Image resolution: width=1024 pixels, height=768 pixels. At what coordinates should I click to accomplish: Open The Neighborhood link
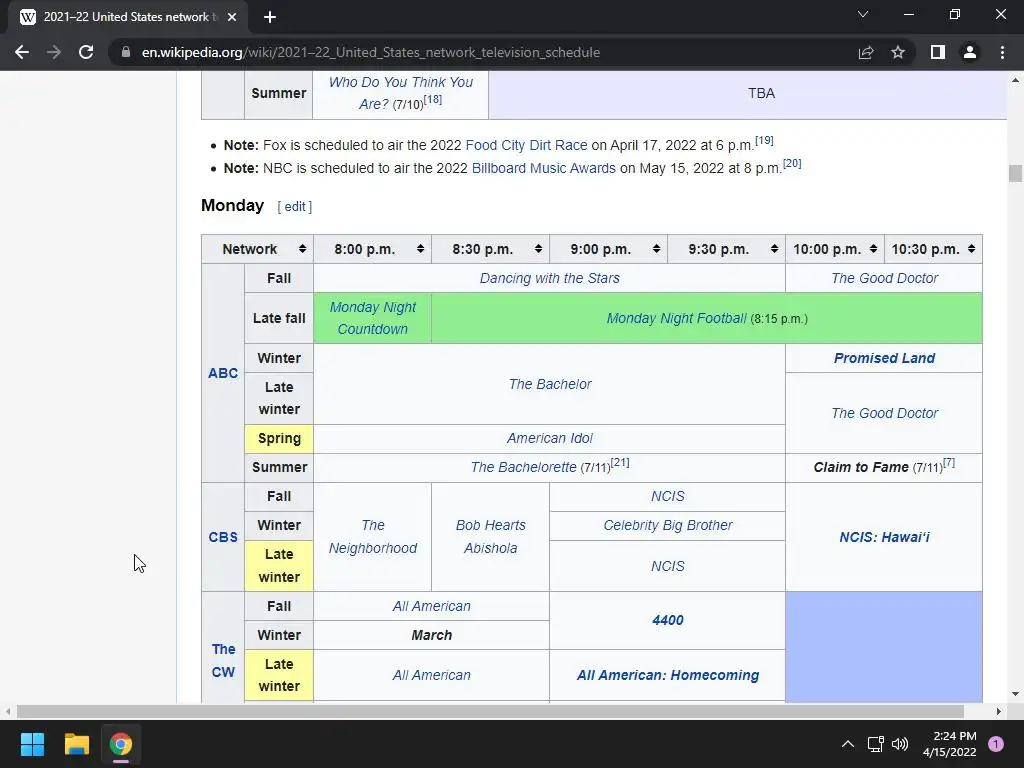(x=372, y=537)
